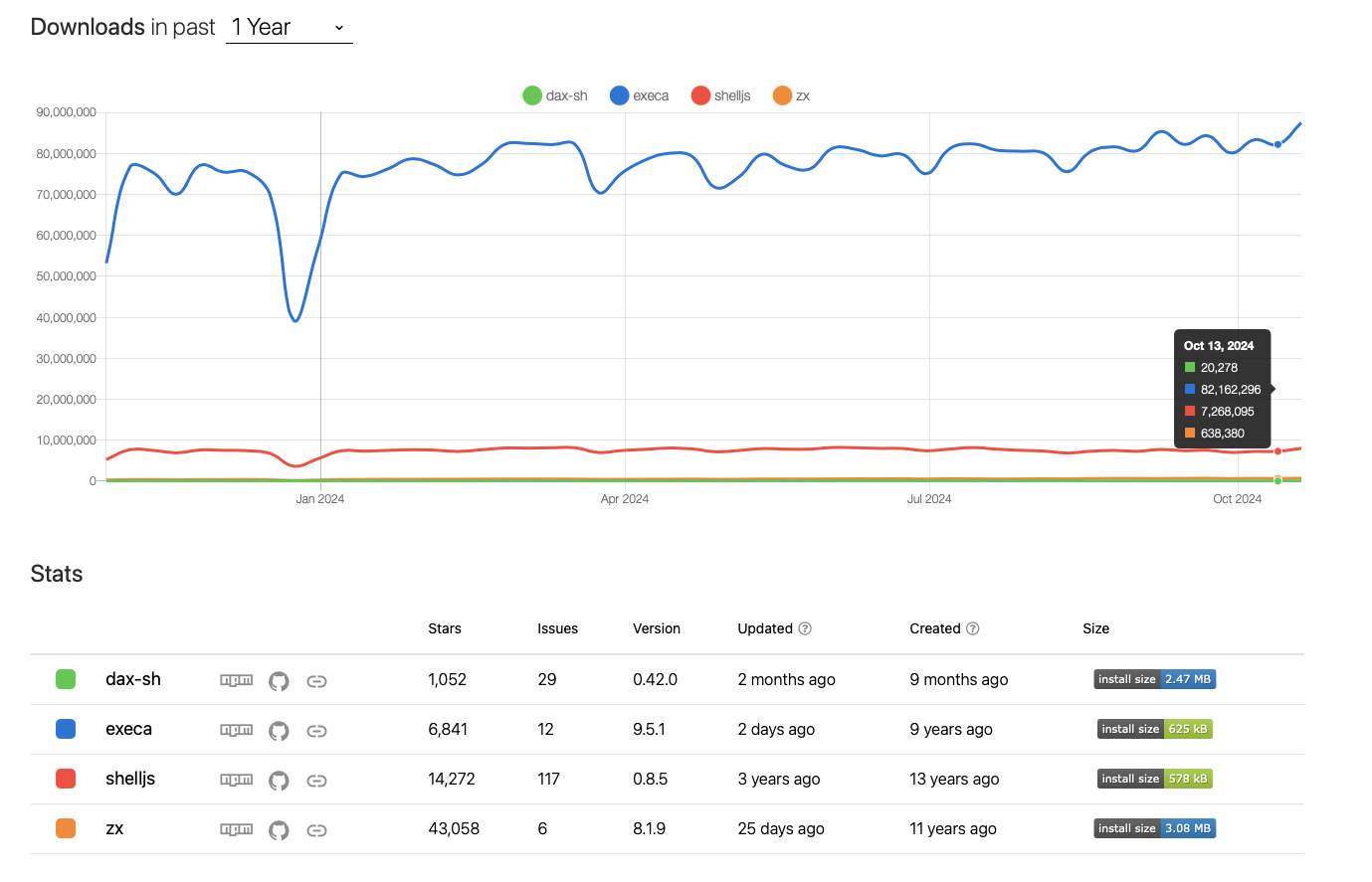Click shelljs stars value 14,272
The image size is (1372, 882).
[452, 779]
